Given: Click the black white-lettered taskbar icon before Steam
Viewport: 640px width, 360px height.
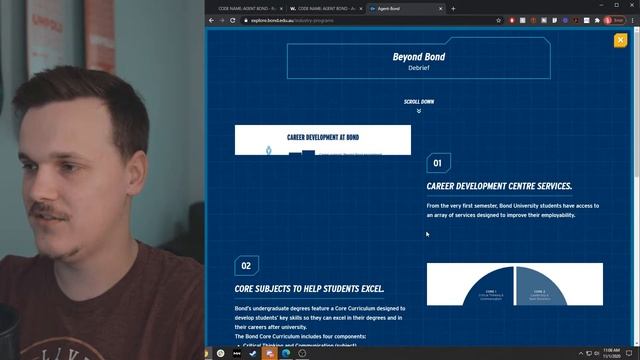Looking at the screenshot, I should point(237,353).
